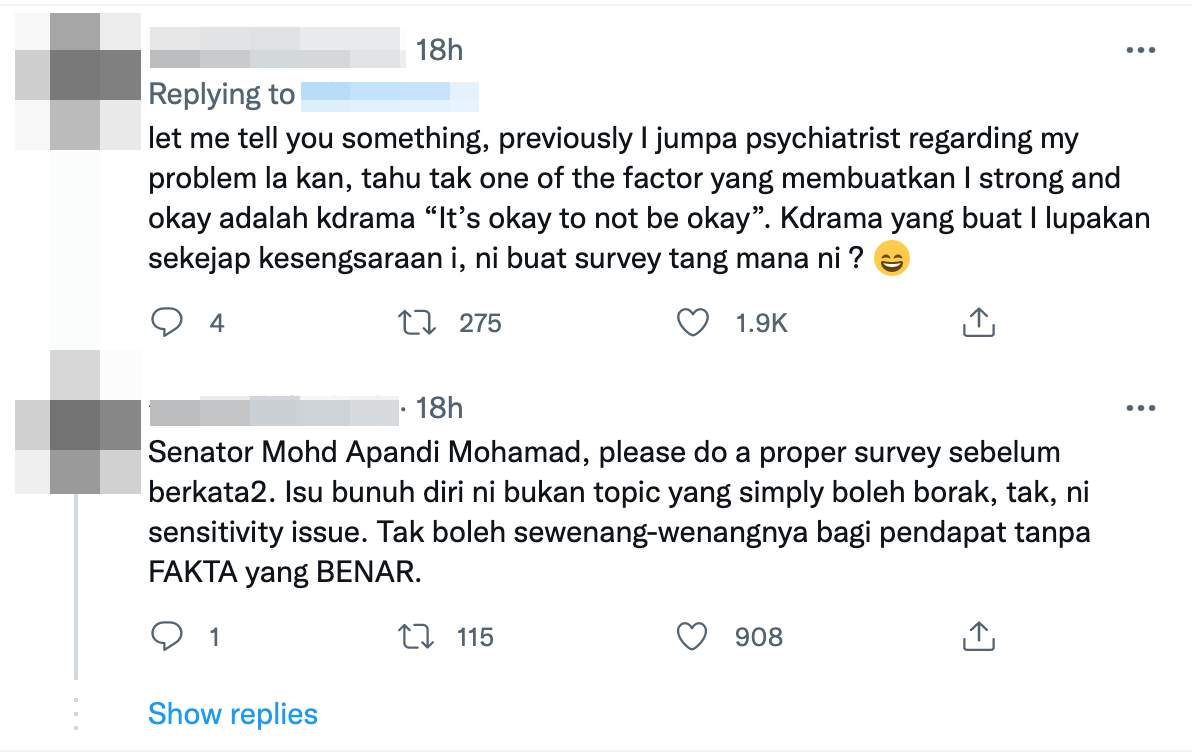Reply to the Kdrama psychiatrist tweet
Screen dimensions: 1192x756
167,322
